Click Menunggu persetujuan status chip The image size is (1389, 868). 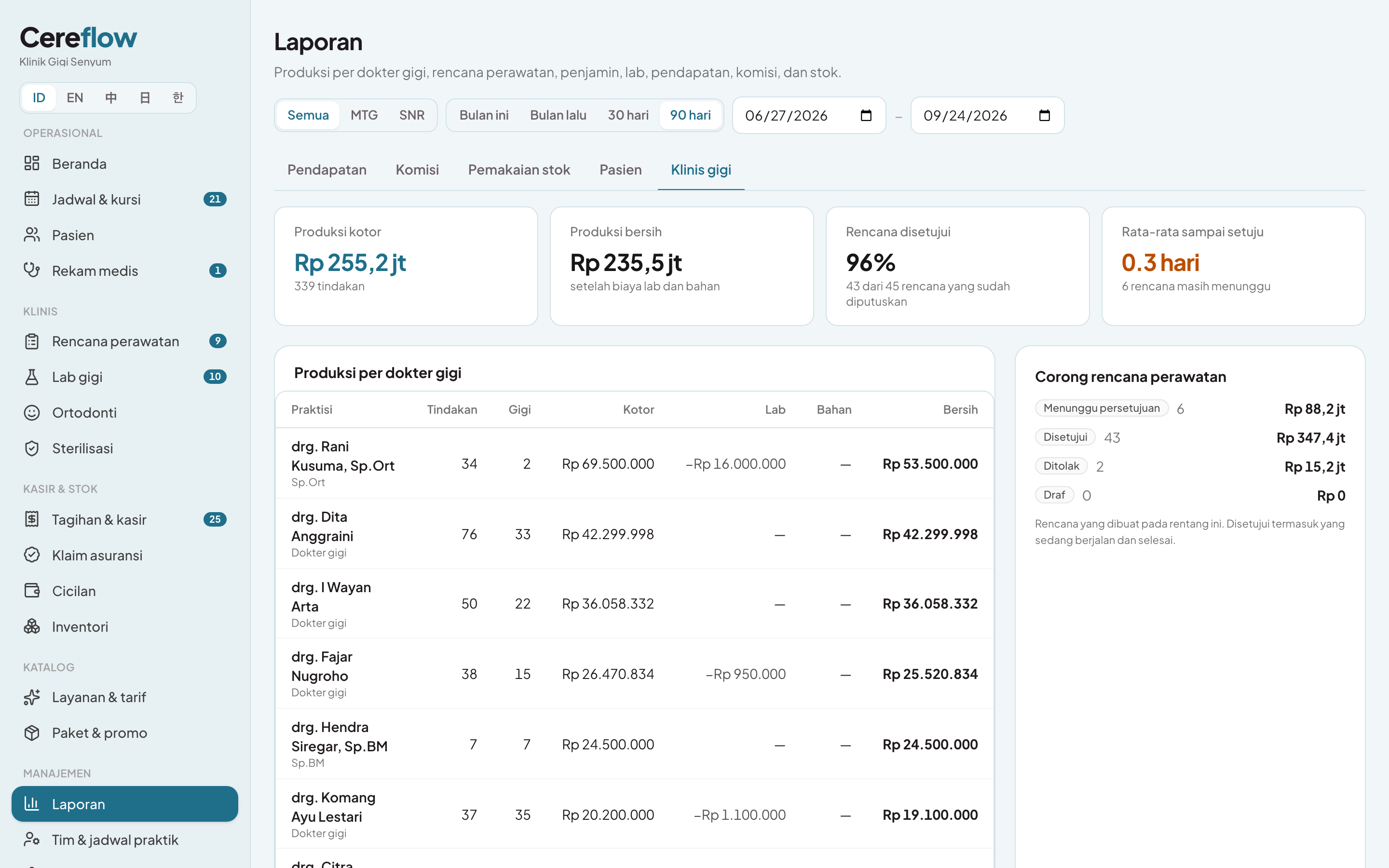(x=1102, y=408)
